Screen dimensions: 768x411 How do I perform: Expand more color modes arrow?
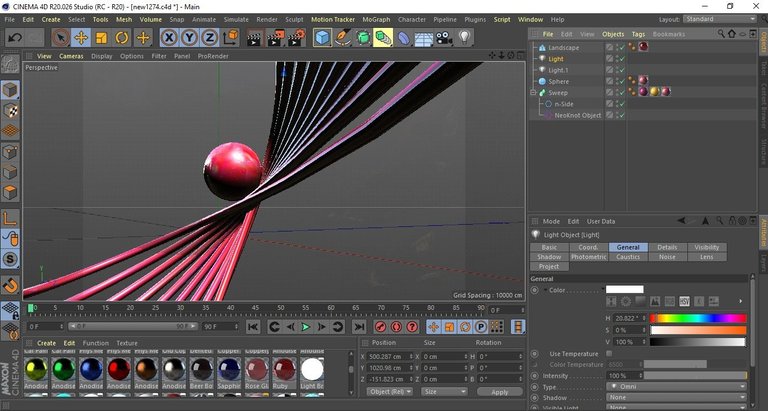pyautogui.click(x=741, y=301)
